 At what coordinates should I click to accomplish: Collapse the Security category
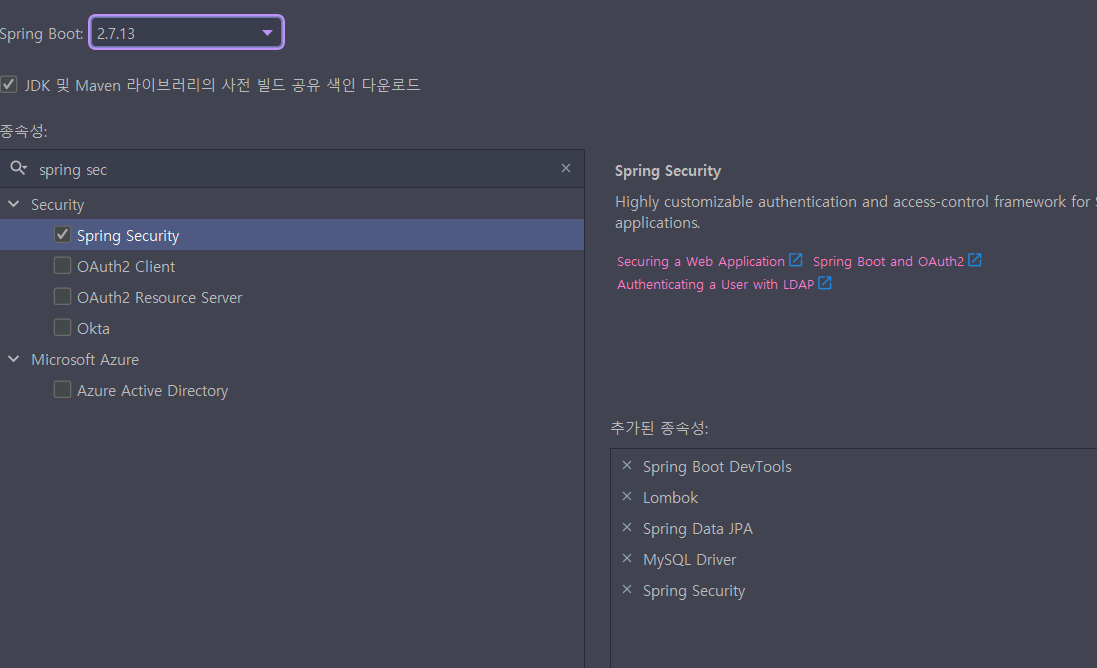point(13,204)
